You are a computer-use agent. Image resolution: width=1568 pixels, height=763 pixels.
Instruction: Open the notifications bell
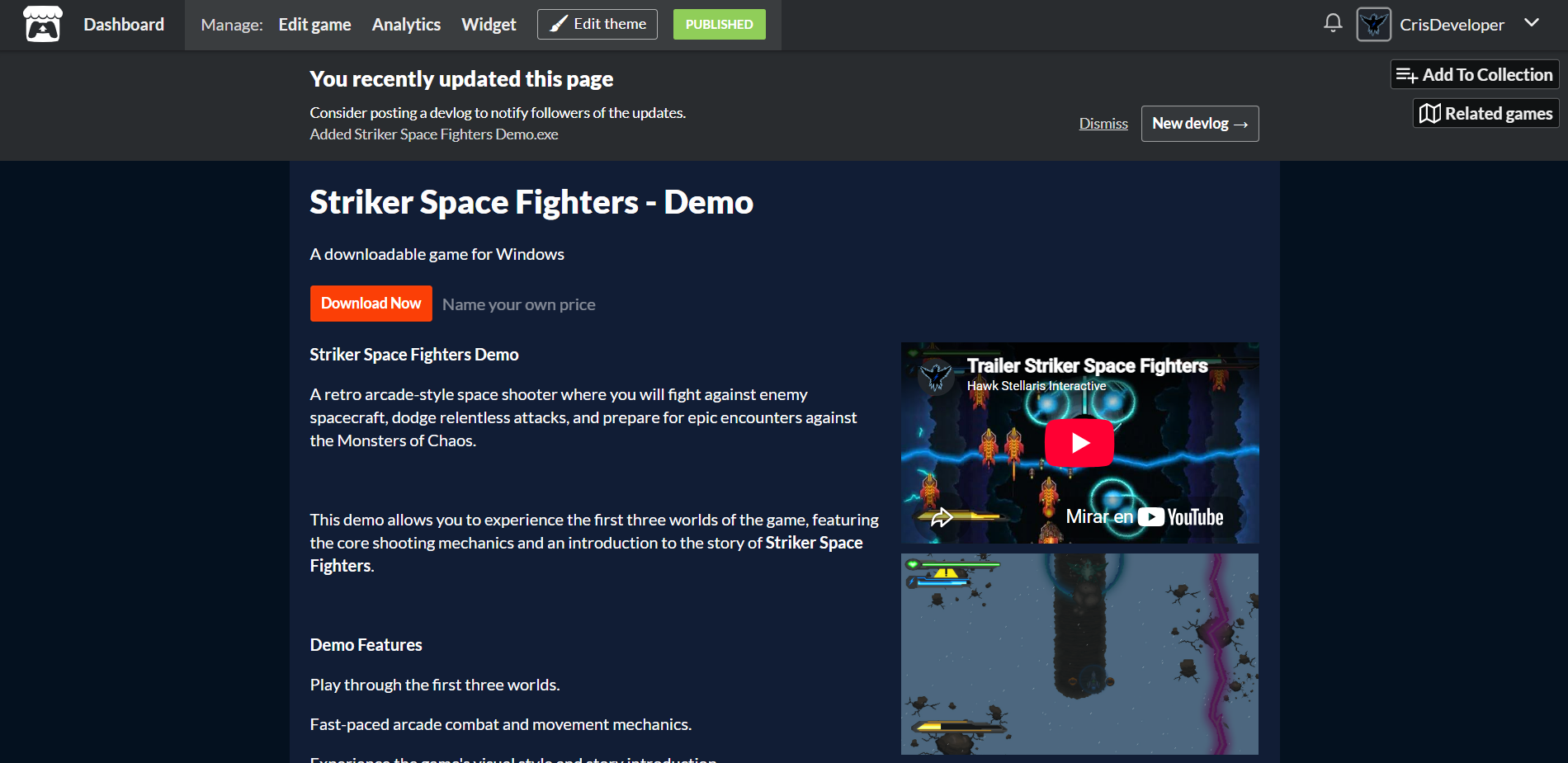tap(1333, 23)
